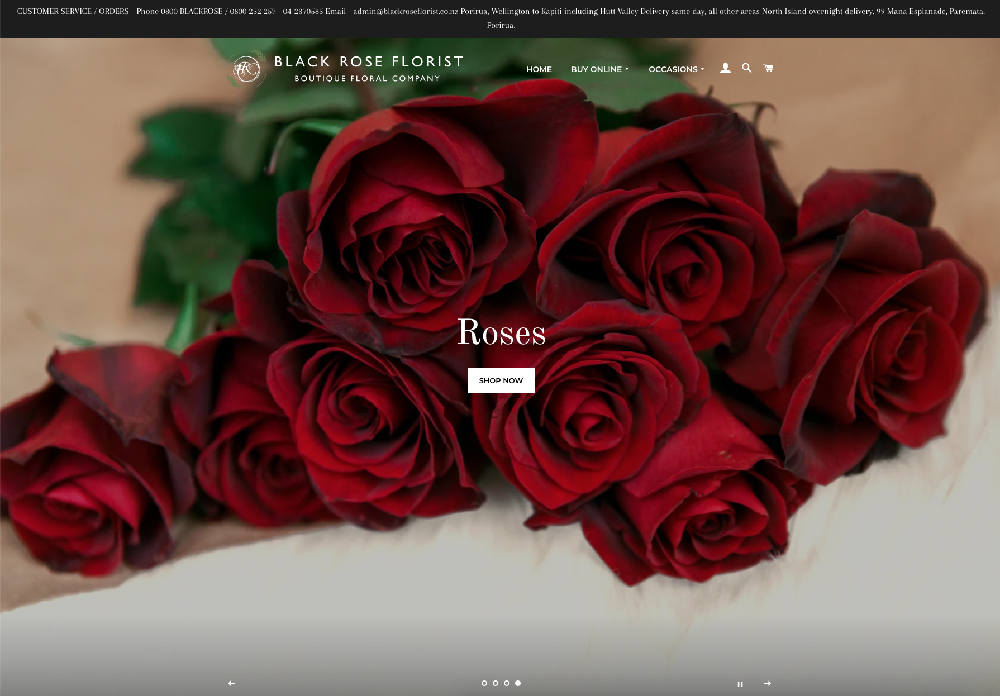Click the Roses slide heading
The image size is (1000, 697).
(501, 333)
